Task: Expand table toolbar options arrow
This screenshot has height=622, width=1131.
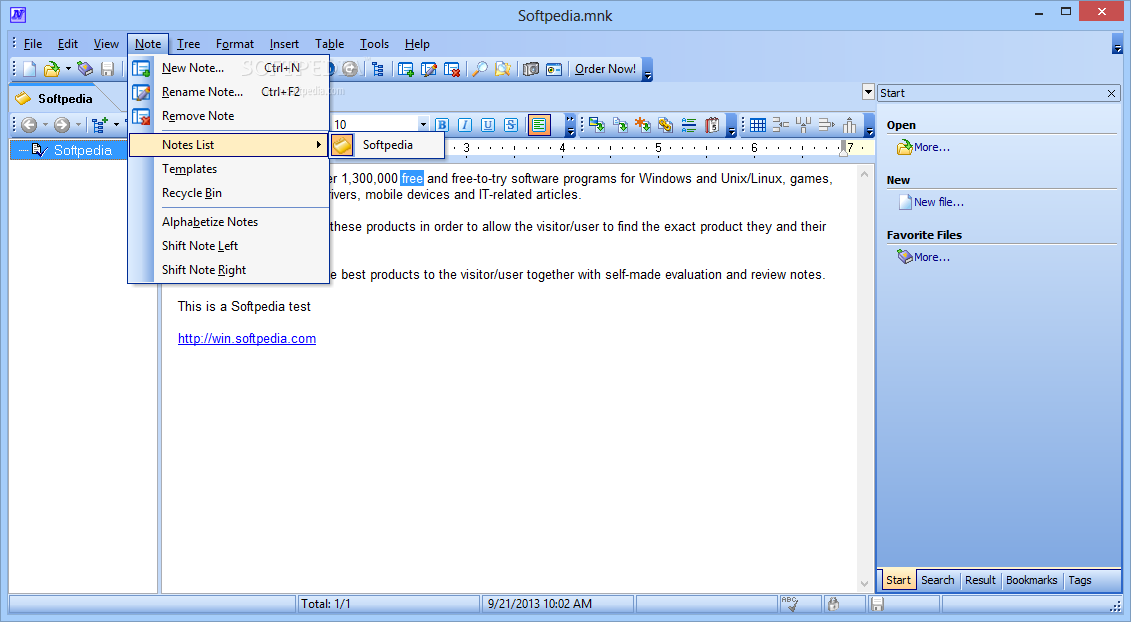Action: (x=869, y=126)
